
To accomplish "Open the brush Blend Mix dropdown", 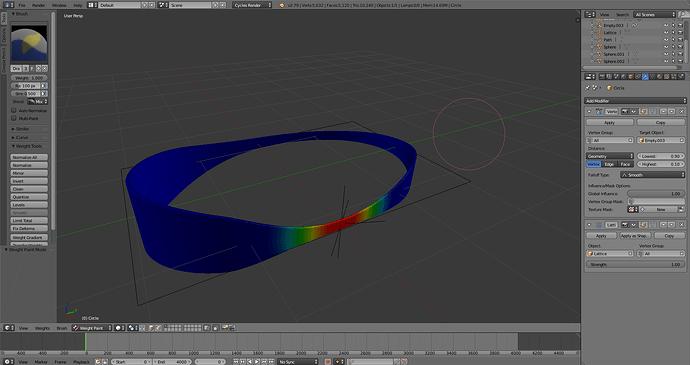I will [x=37, y=102].
